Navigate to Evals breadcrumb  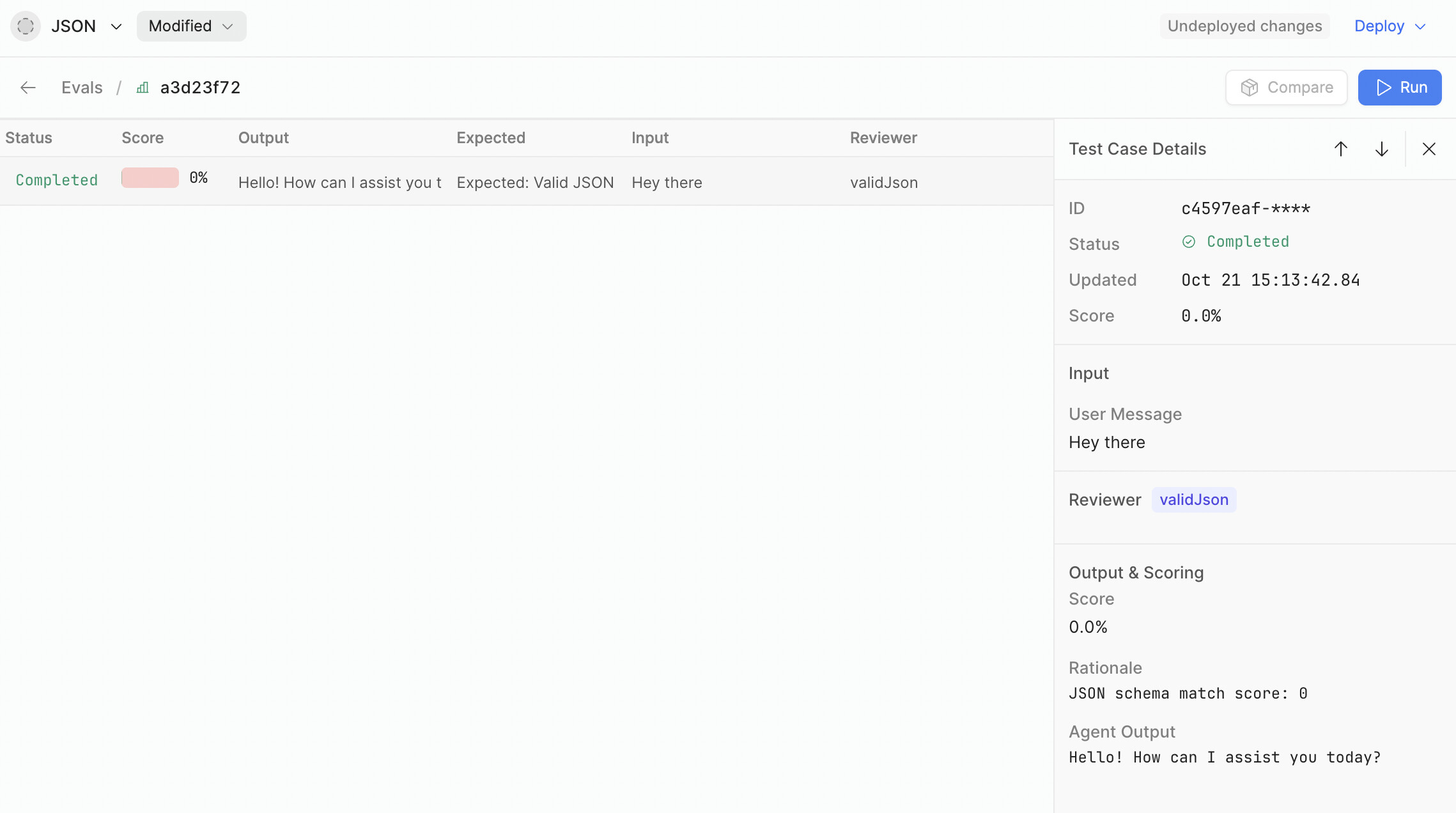(x=82, y=88)
